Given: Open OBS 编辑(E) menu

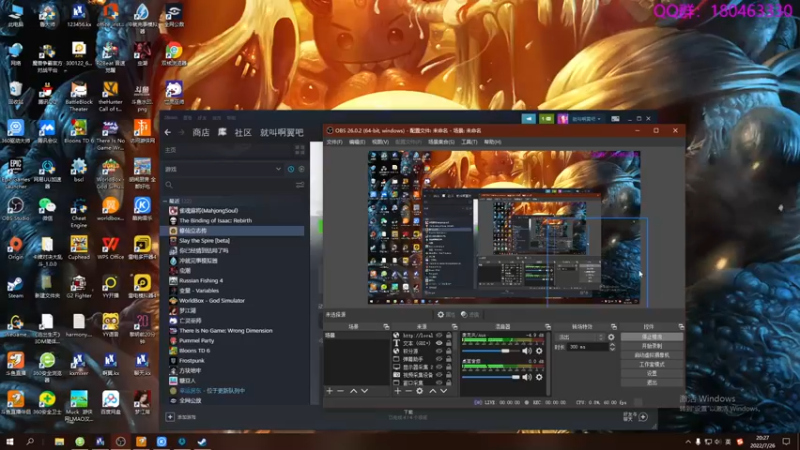Looking at the screenshot, I should pos(357,142).
